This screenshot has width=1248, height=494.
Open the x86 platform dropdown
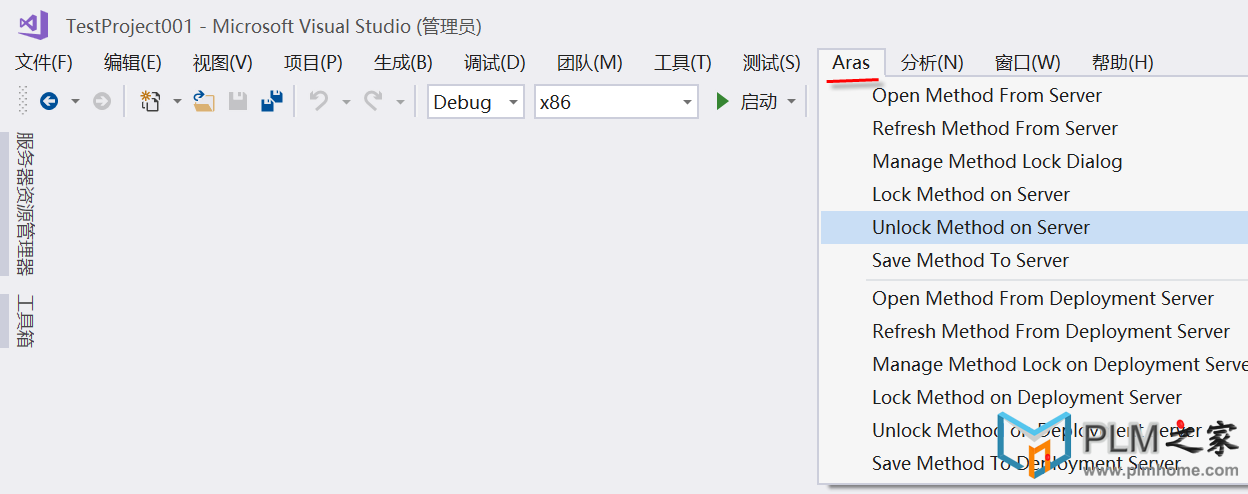tap(616, 101)
